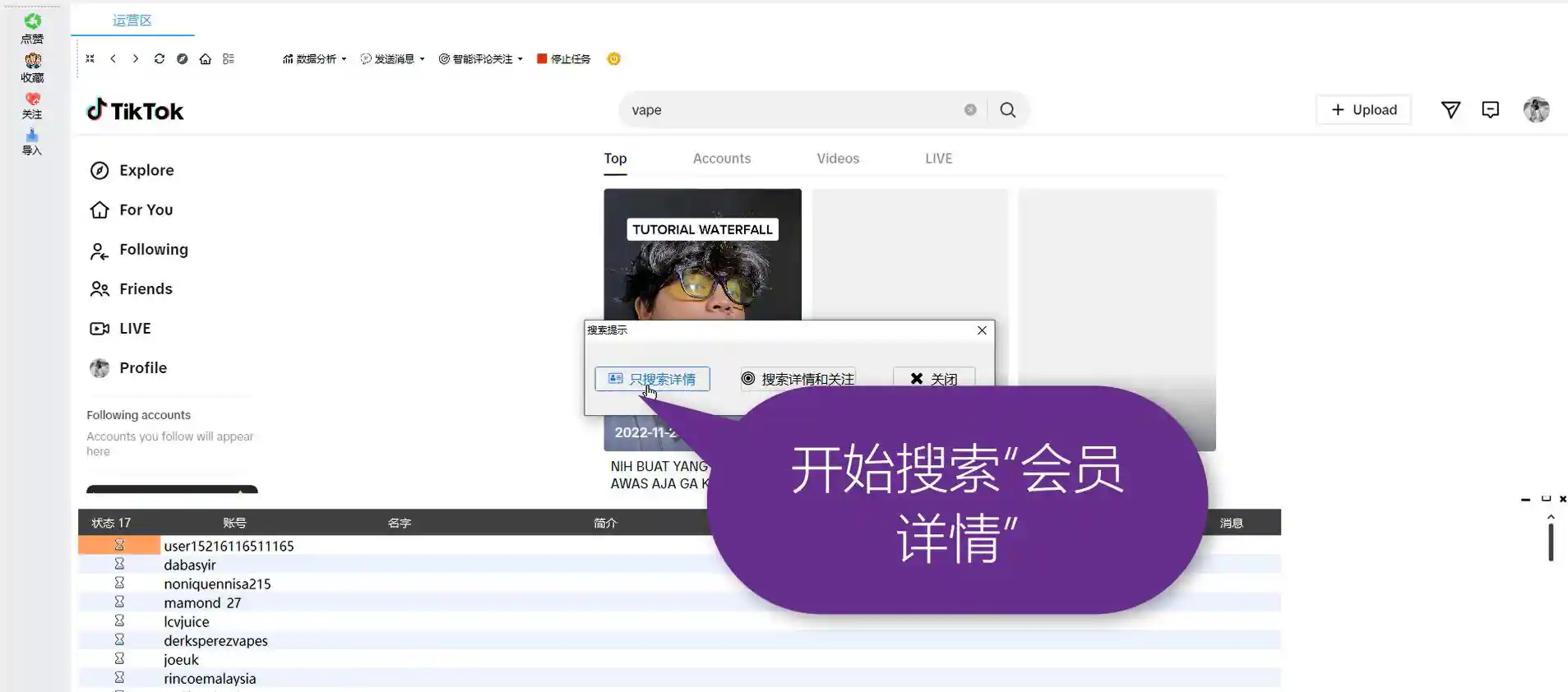Image resolution: width=1568 pixels, height=692 pixels.
Task: Switch to the Videos tab
Action: click(x=837, y=159)
